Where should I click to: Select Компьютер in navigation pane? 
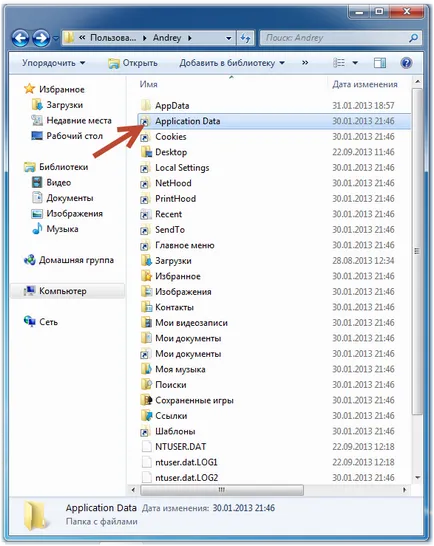click(x=62, y=291)
